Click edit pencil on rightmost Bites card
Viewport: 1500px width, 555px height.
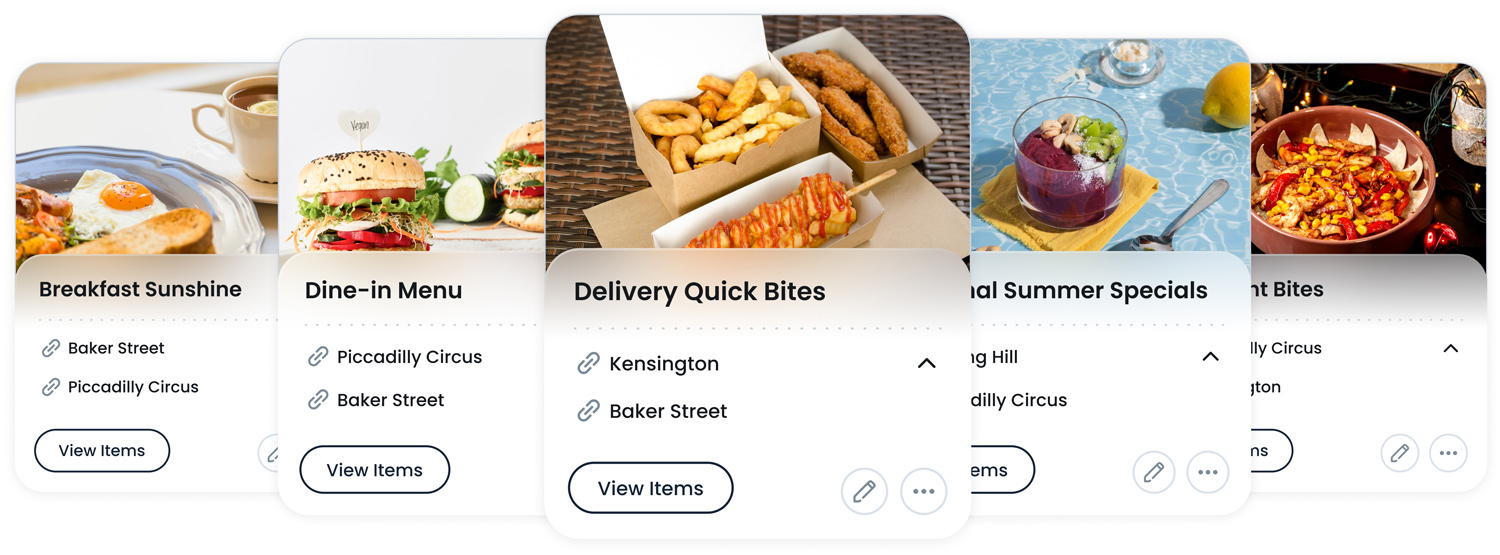pos(1400,453)
